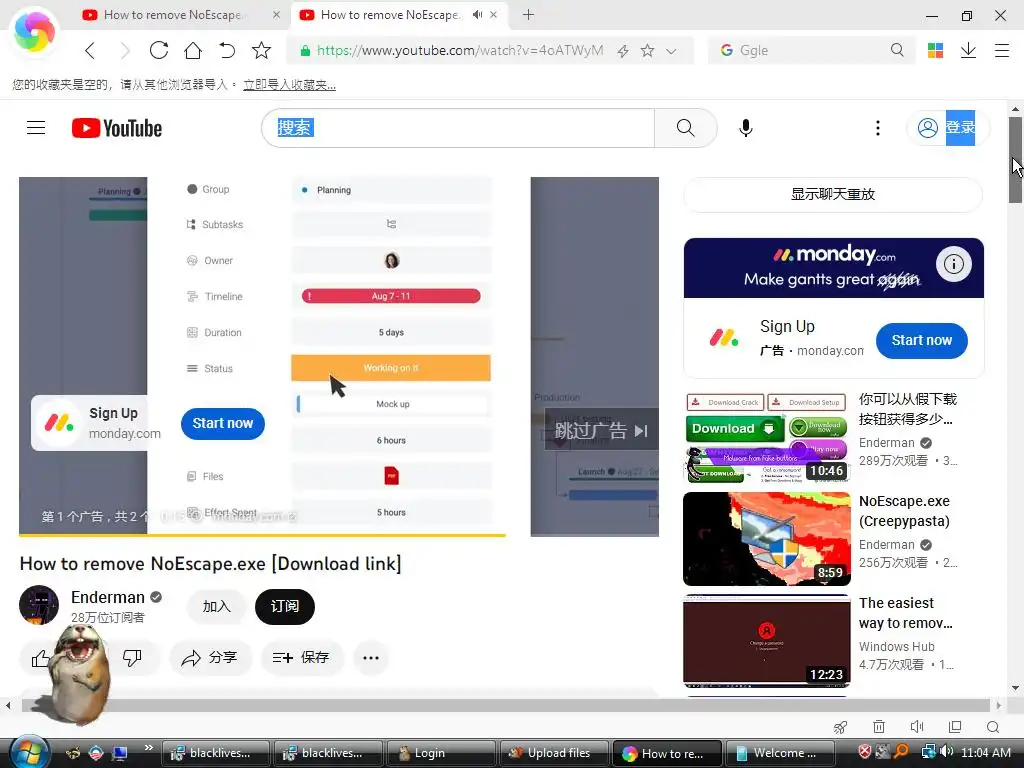
Task: Share the video with 分享 button
Action: (209, 658)
